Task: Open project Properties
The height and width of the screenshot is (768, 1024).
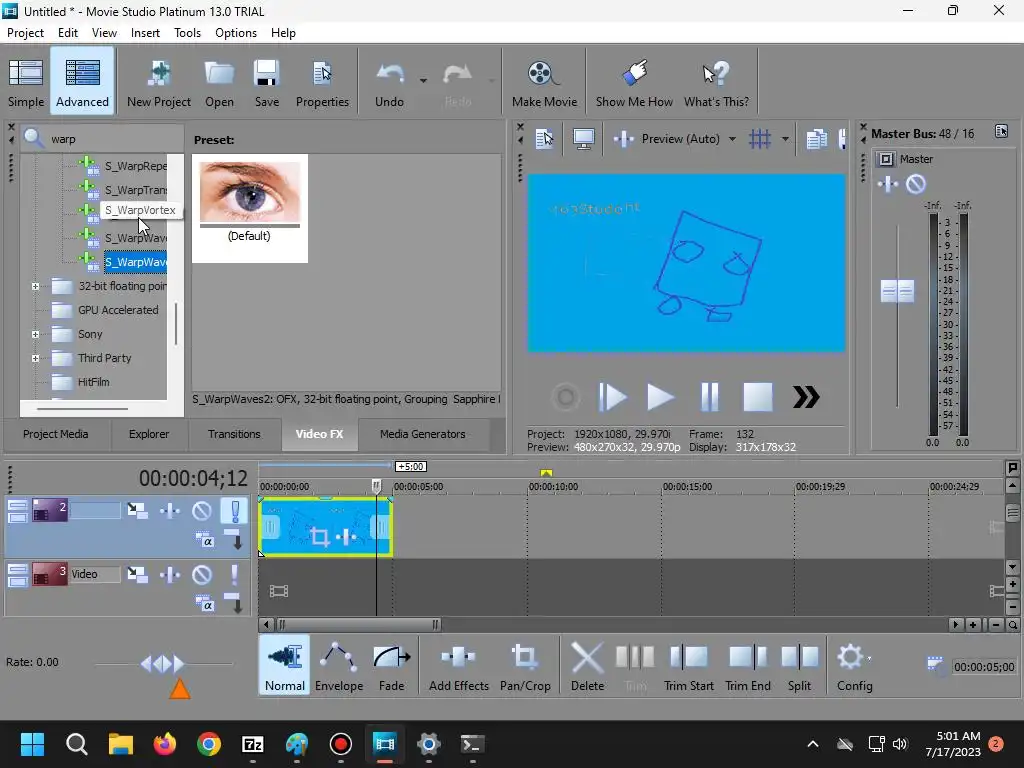Action: tap(322, 83)
